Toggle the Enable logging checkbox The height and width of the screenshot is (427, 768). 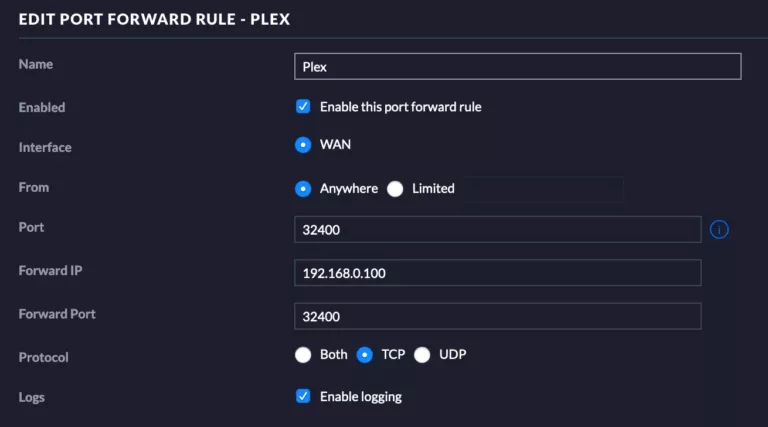click(x=303, y=396)
